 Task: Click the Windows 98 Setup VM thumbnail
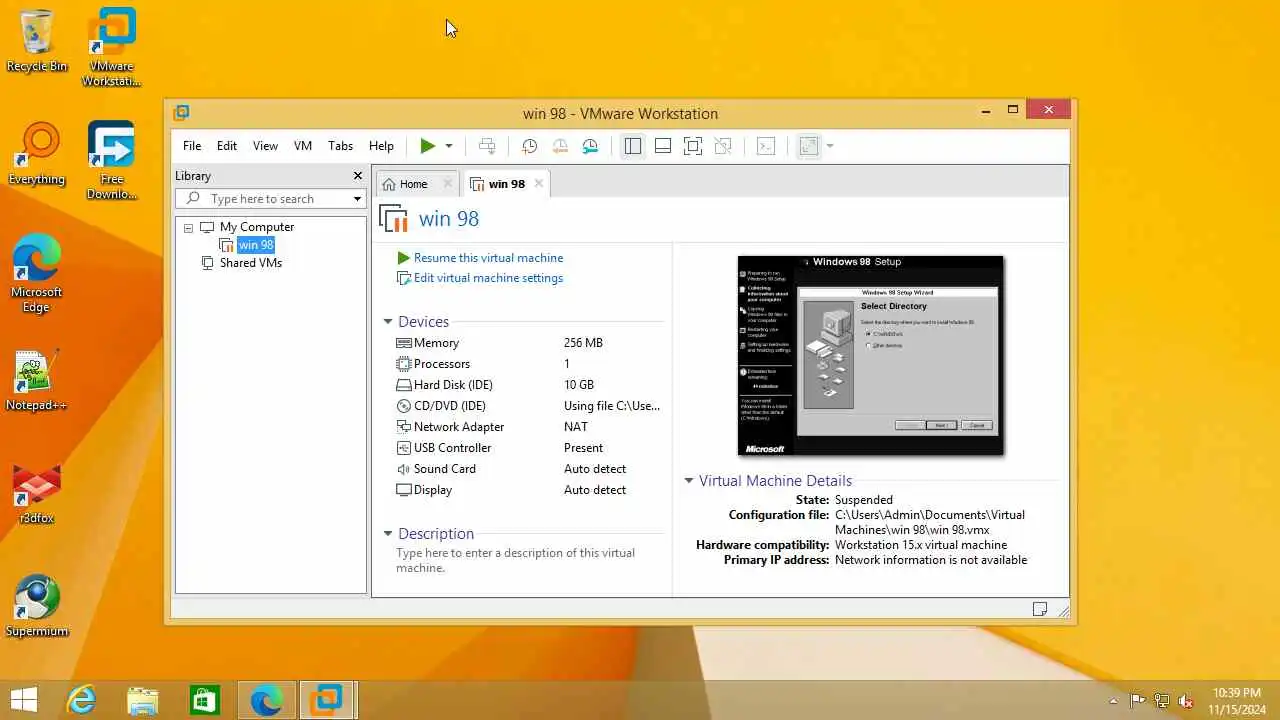[x=870, y=356]
